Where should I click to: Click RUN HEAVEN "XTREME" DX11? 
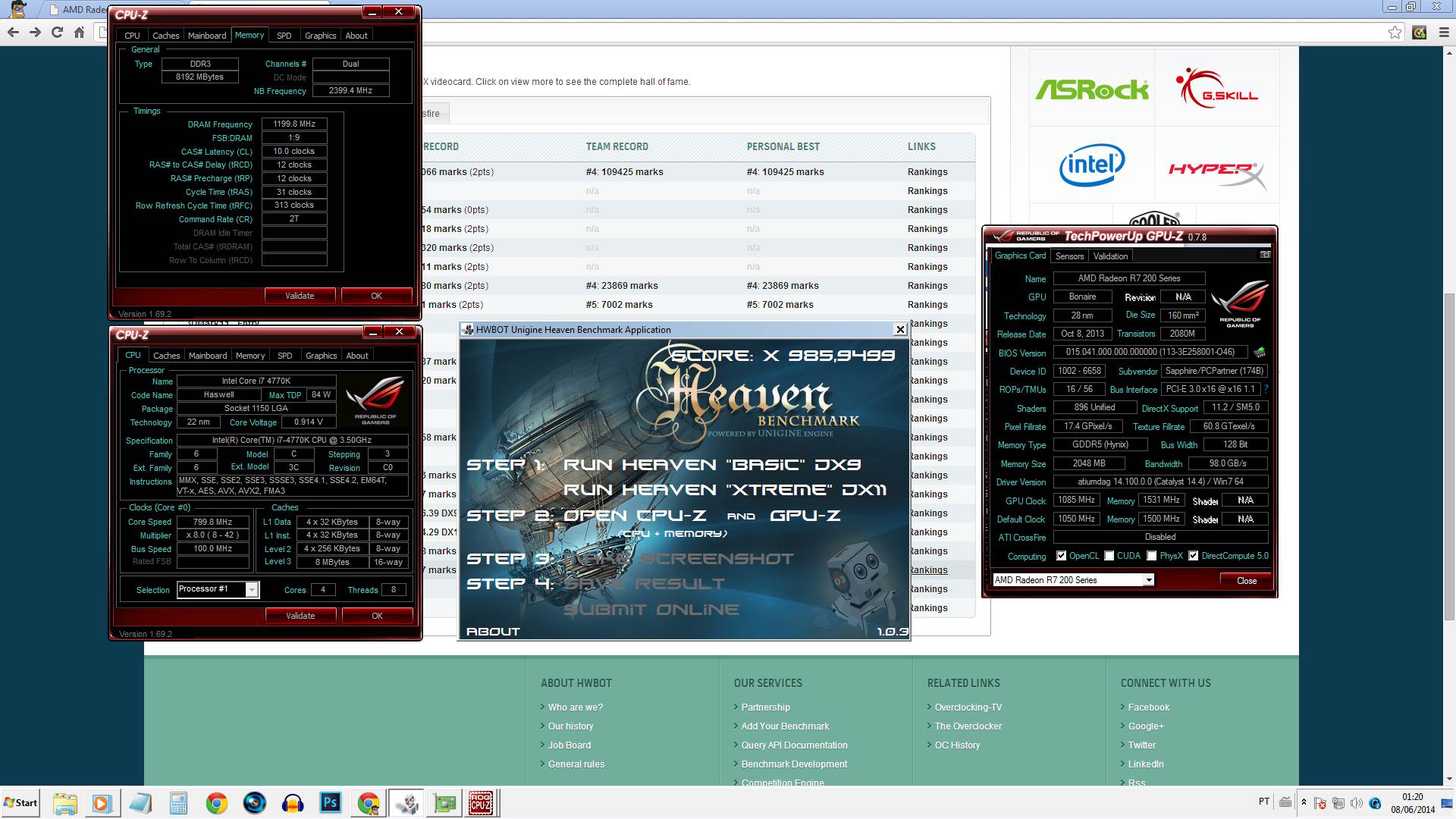725,490
